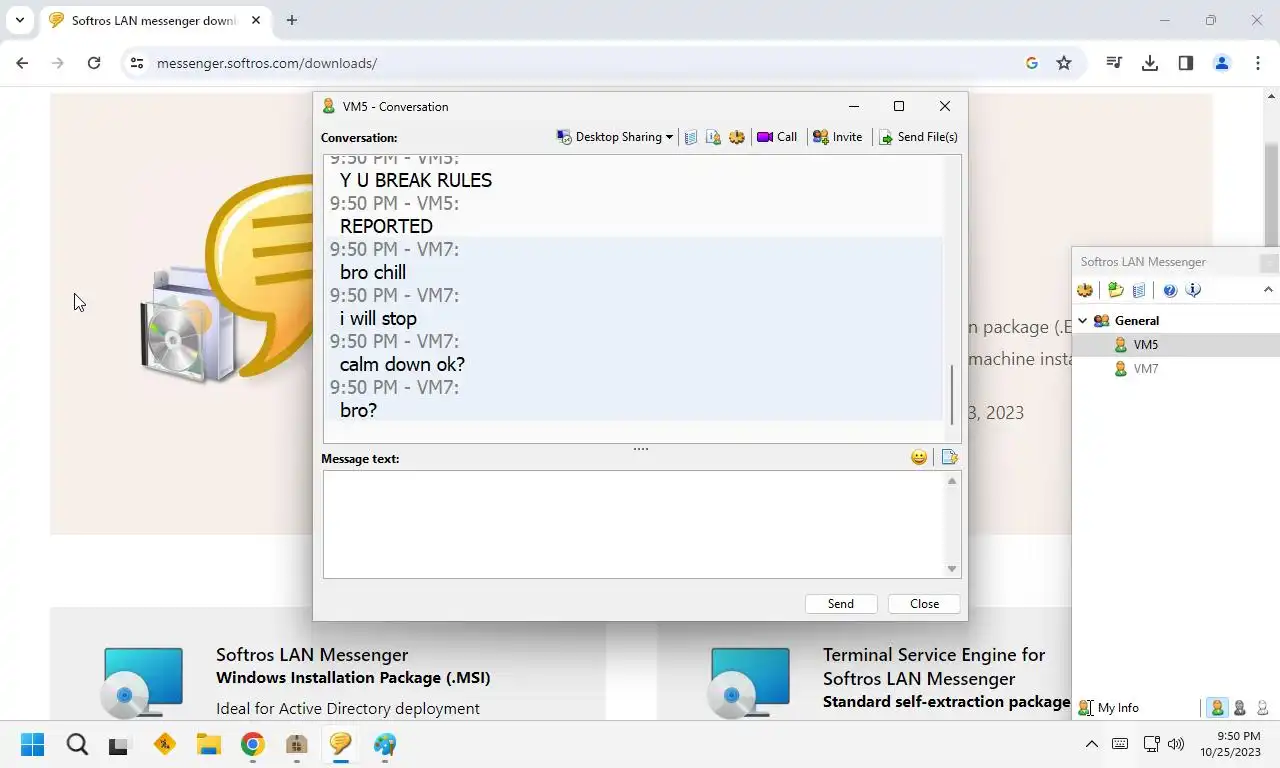1280x768 pixels.
Task: Click the Close button in conversation window
Action: pos(925,604)
